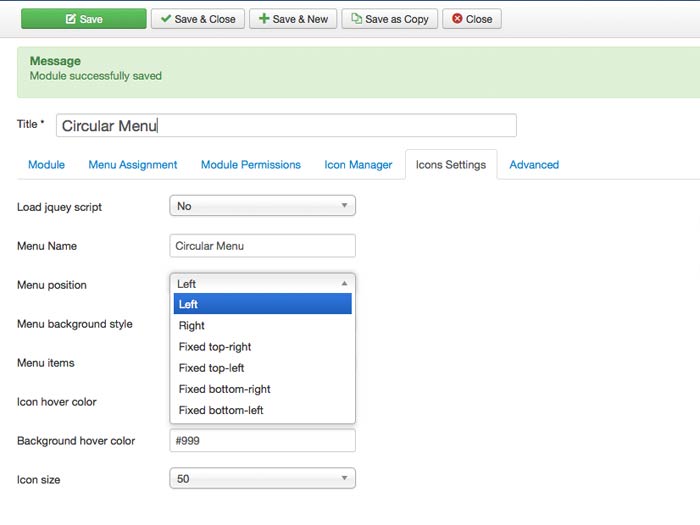This screenshot has height=525, width=700.
Task: Choose the Fixed bottom-left option
Action: [220, 410]
